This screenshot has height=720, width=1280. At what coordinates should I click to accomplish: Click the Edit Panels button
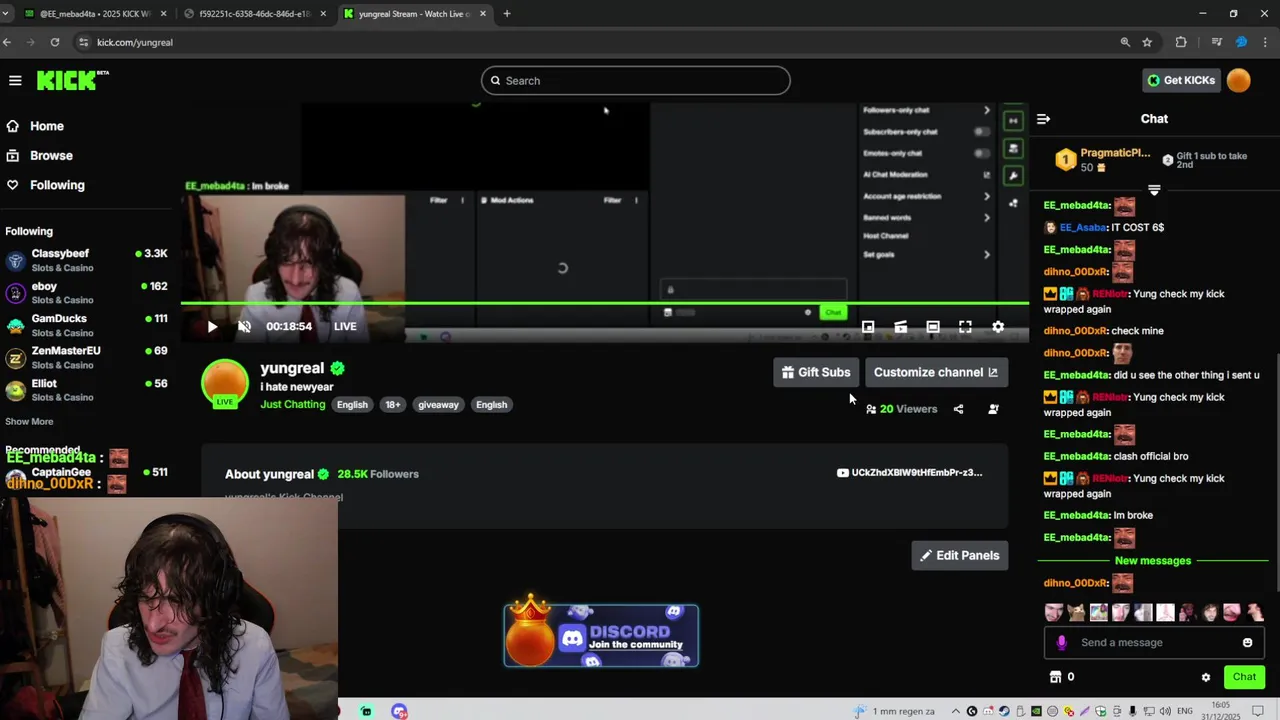pos(960,555)
